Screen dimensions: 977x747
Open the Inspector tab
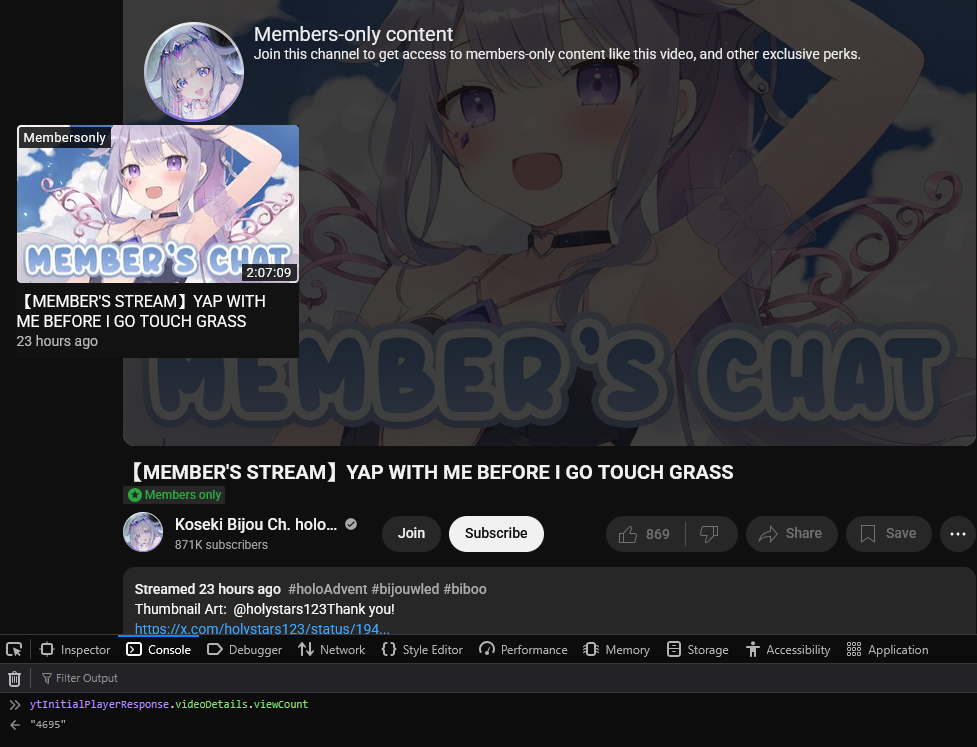click(x=75, y=650)
